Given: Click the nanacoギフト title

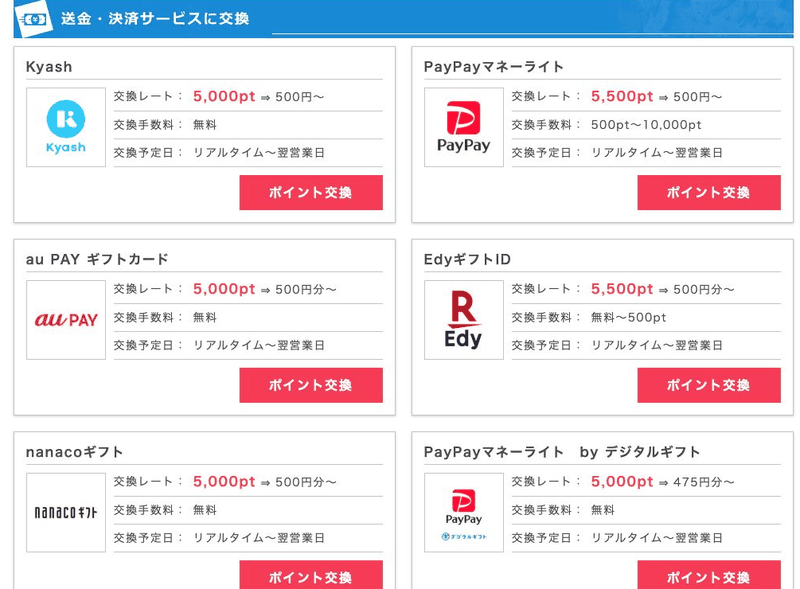Looking at the screenshot, I should (74, 452).
